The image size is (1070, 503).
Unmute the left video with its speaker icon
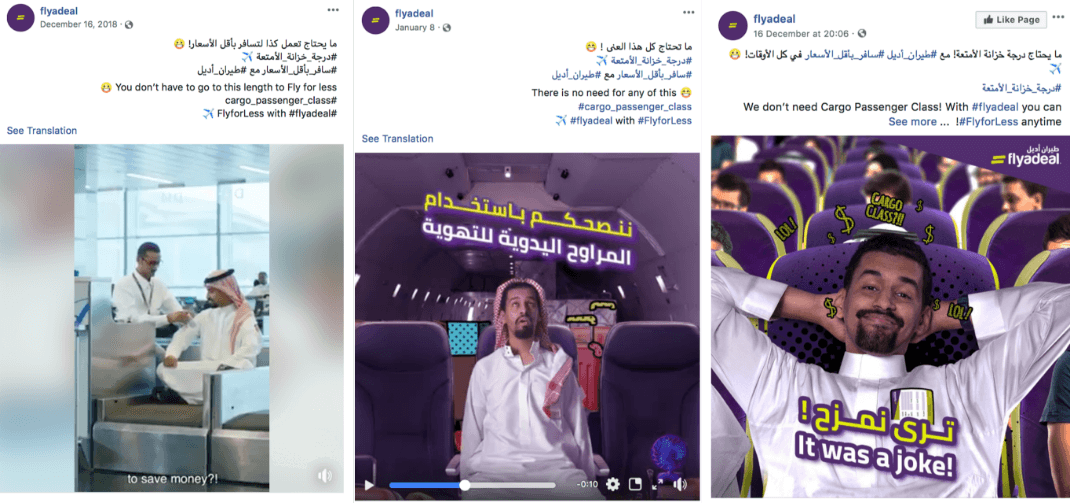pos(325,476)
